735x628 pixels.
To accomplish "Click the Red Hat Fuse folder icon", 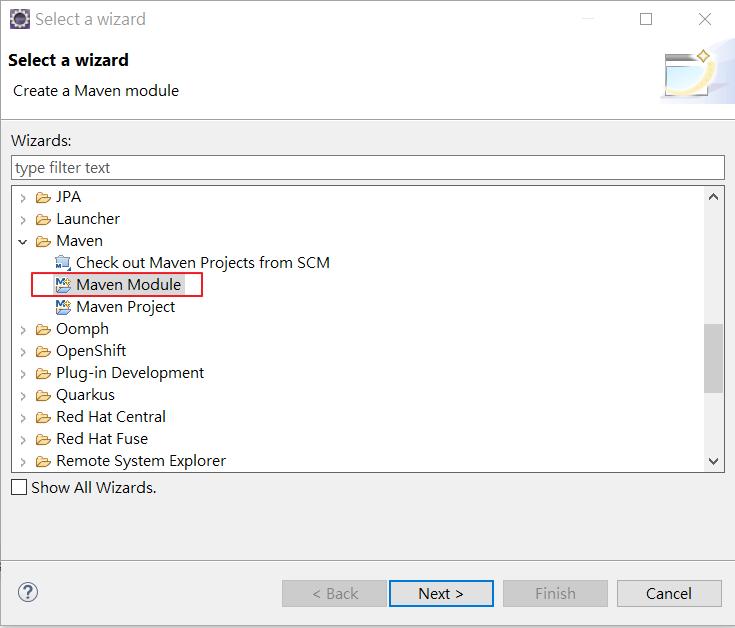I will pos(43,440).
